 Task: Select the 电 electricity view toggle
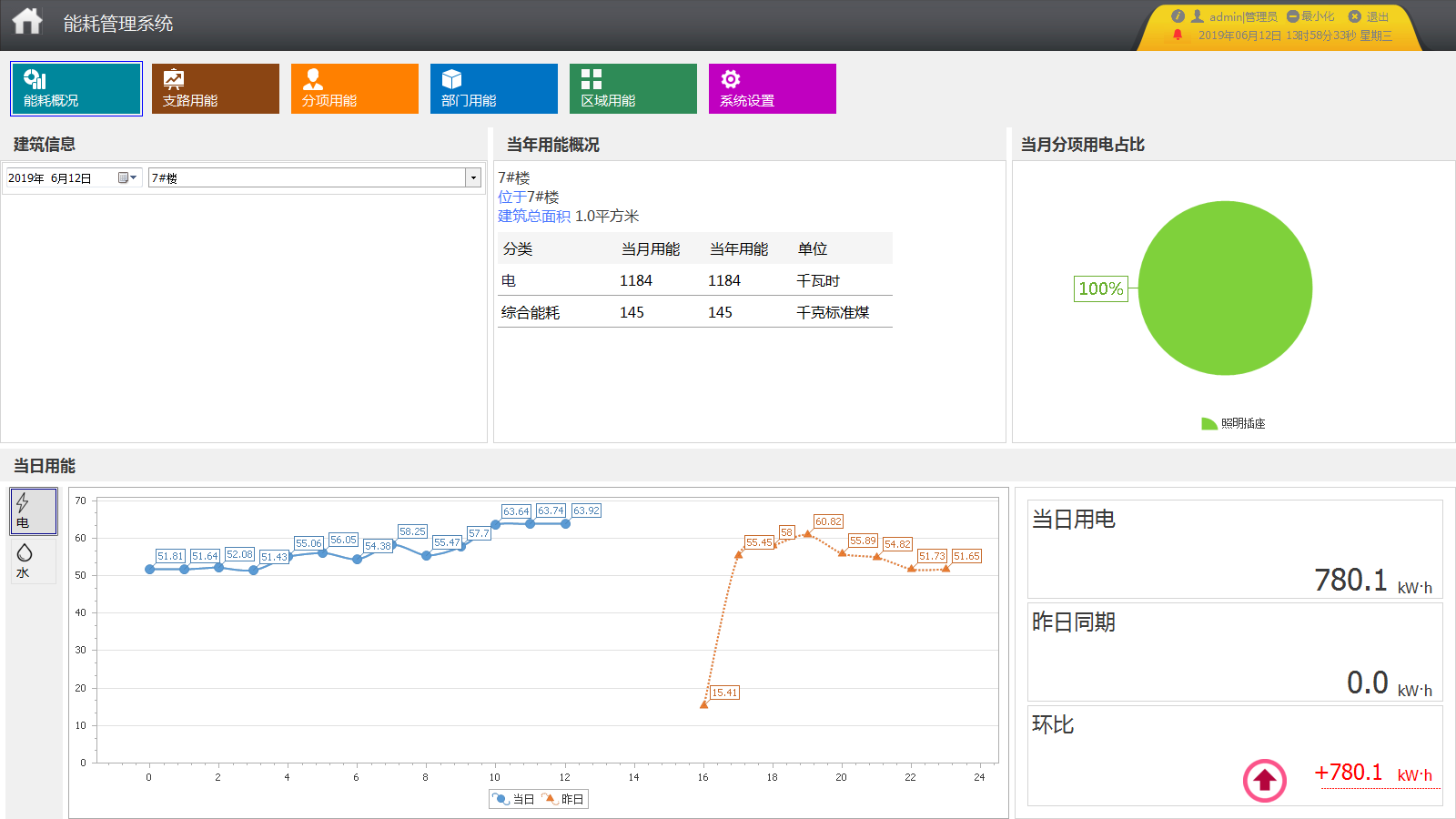[33, 511]
